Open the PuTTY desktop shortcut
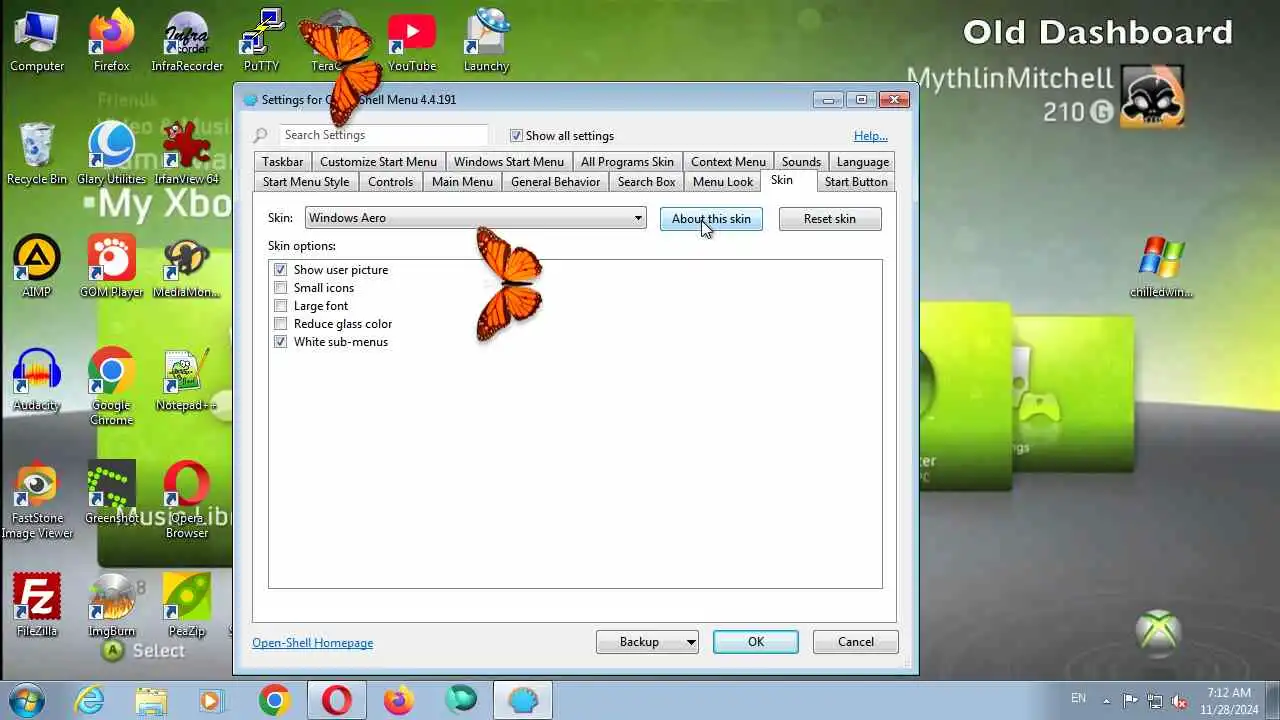The image size is (1280, 720). pyautogui.click(x=262, y=42)
